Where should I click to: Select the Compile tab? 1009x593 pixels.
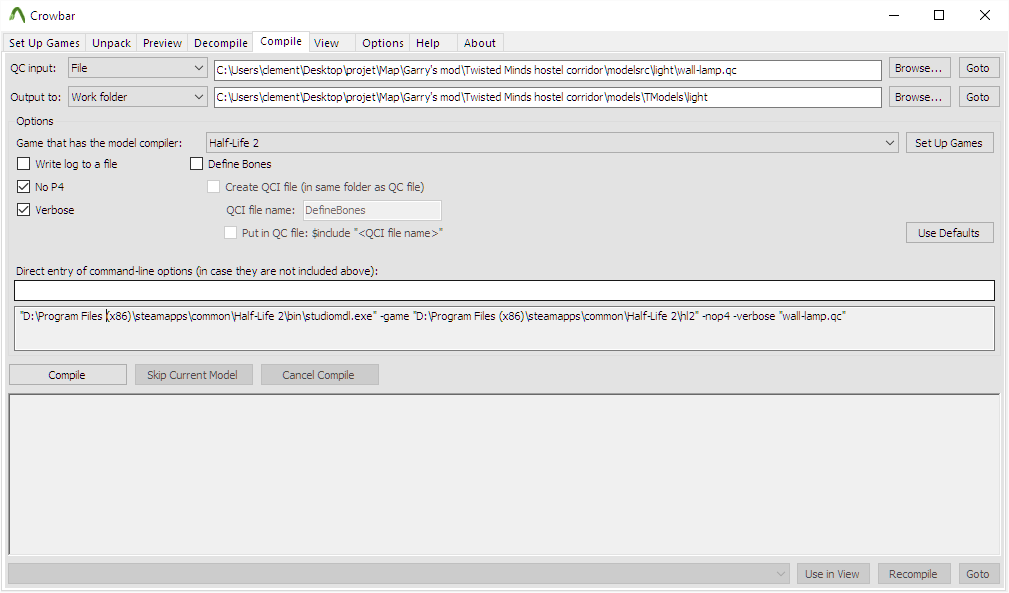[x=281, y=41]
